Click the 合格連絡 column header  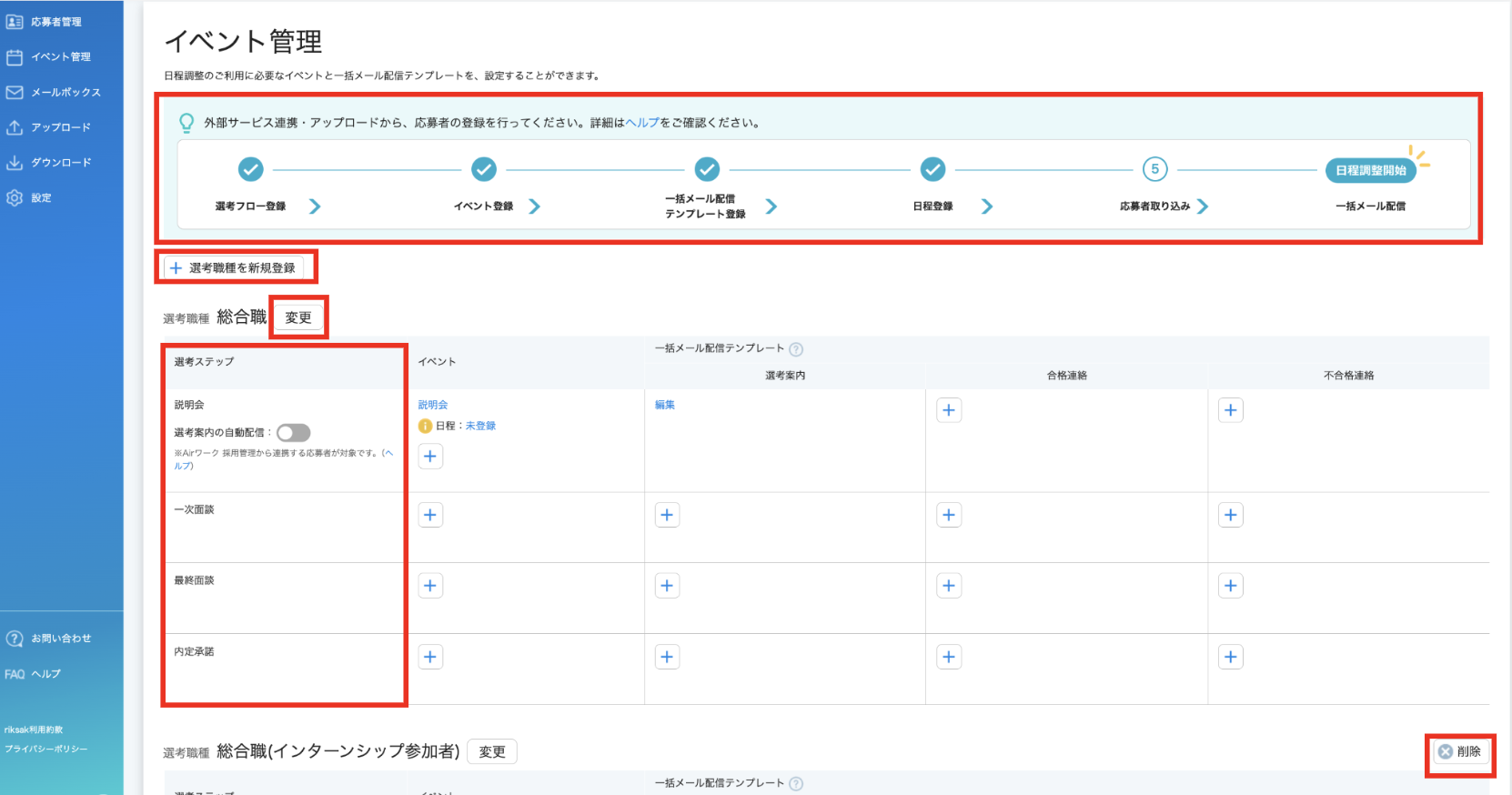(x=1066, y=375)
